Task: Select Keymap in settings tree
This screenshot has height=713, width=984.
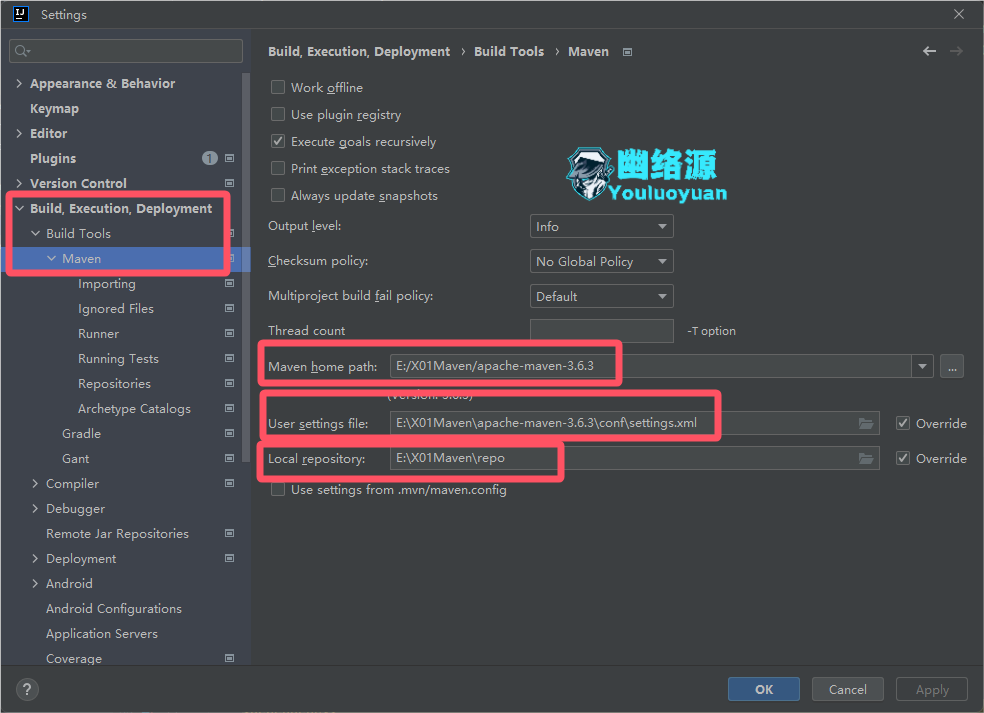Action: point(55,109)
